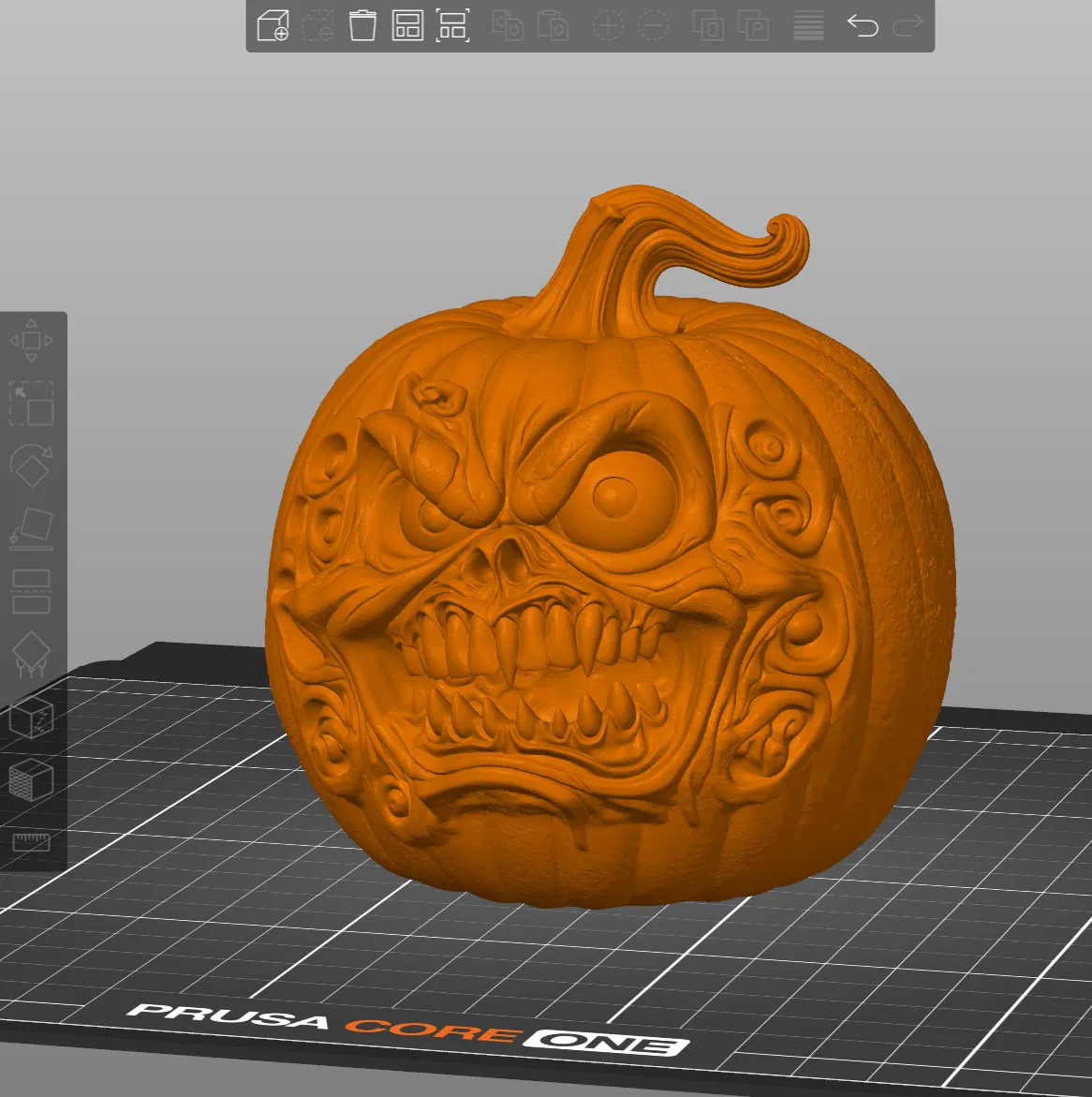Click the Delete all trash icon

[362, 26]
